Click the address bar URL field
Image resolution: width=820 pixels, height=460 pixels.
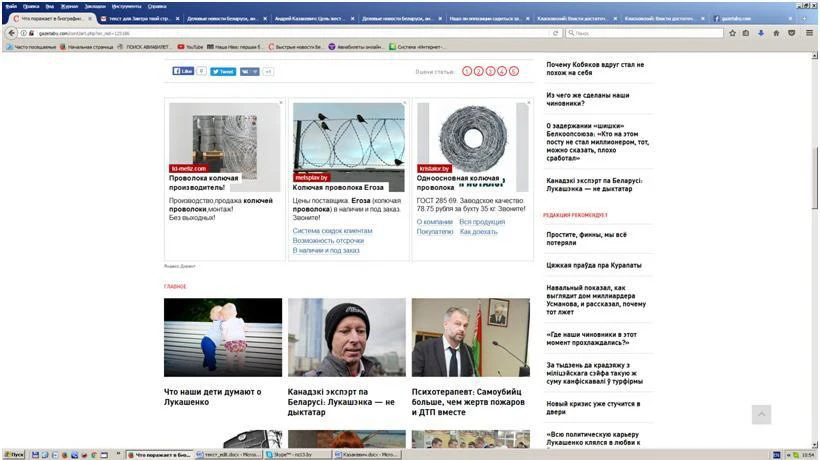pyautogui.click(x=293, y=33)
